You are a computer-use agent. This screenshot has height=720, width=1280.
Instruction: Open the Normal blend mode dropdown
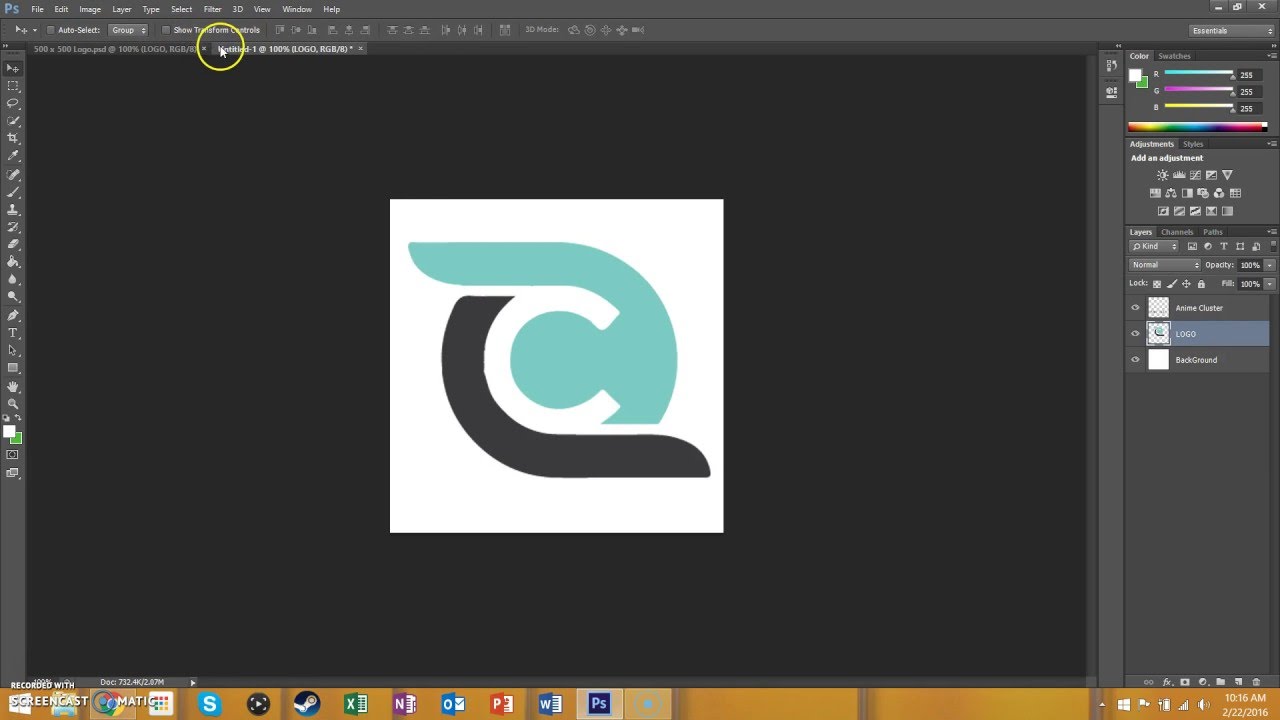tap(1165, 265)
